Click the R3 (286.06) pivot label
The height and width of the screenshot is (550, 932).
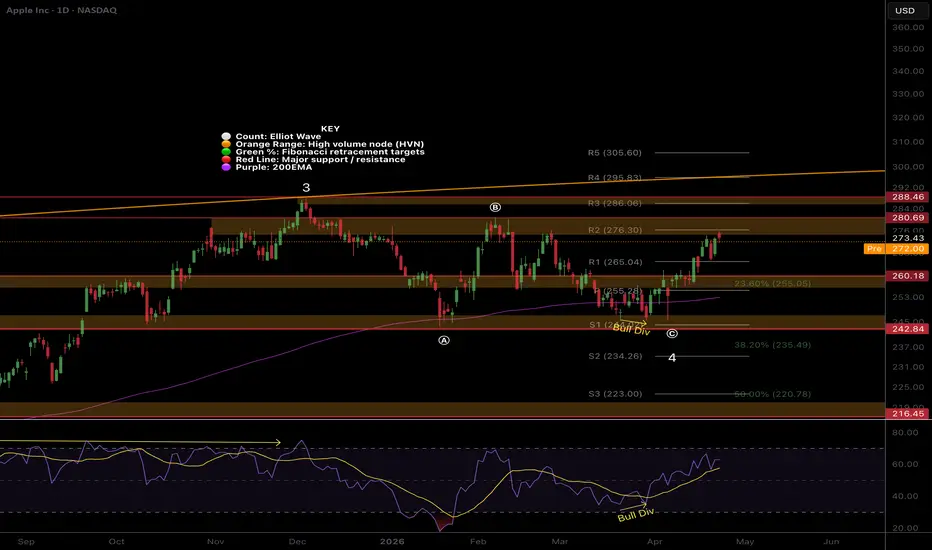[x=615, y=203]
